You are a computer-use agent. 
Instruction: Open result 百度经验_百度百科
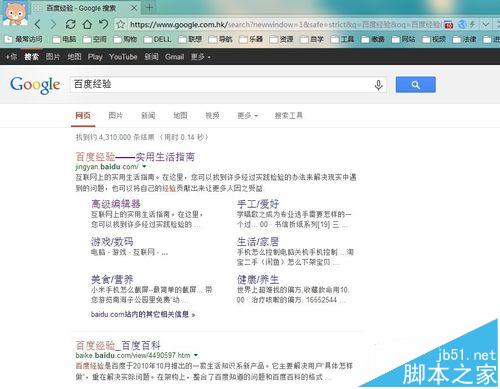point(118,345)
